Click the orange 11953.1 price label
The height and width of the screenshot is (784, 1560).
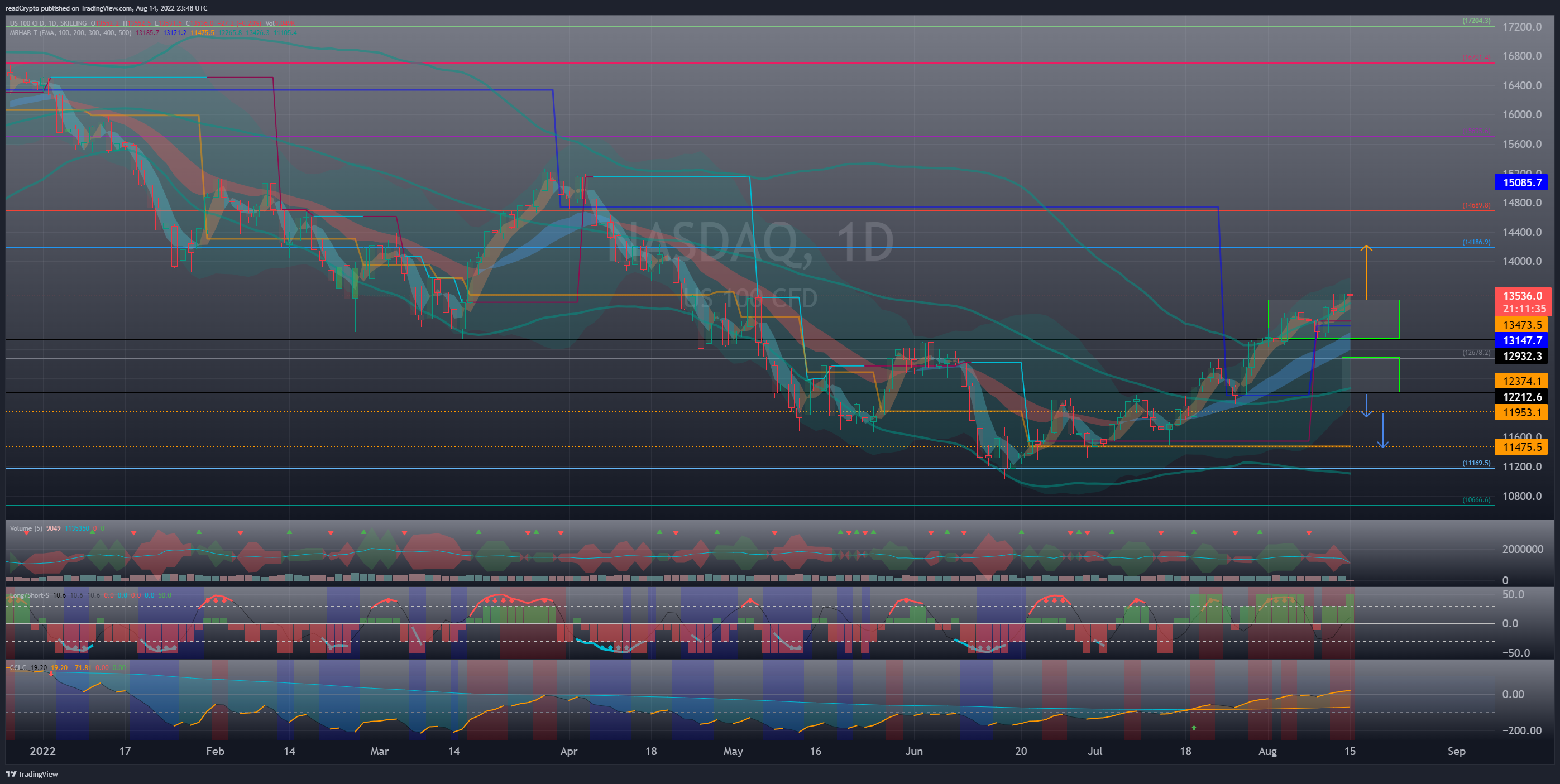click(1520, 412)
